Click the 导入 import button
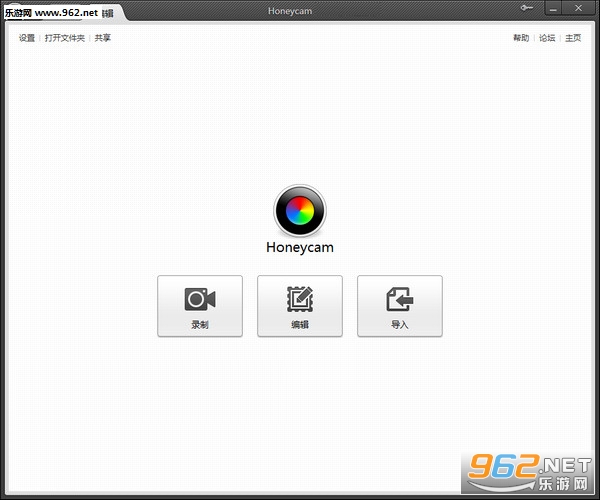Image resolution: width=600 pixels, height=500 pixels. tap(400, 306)
